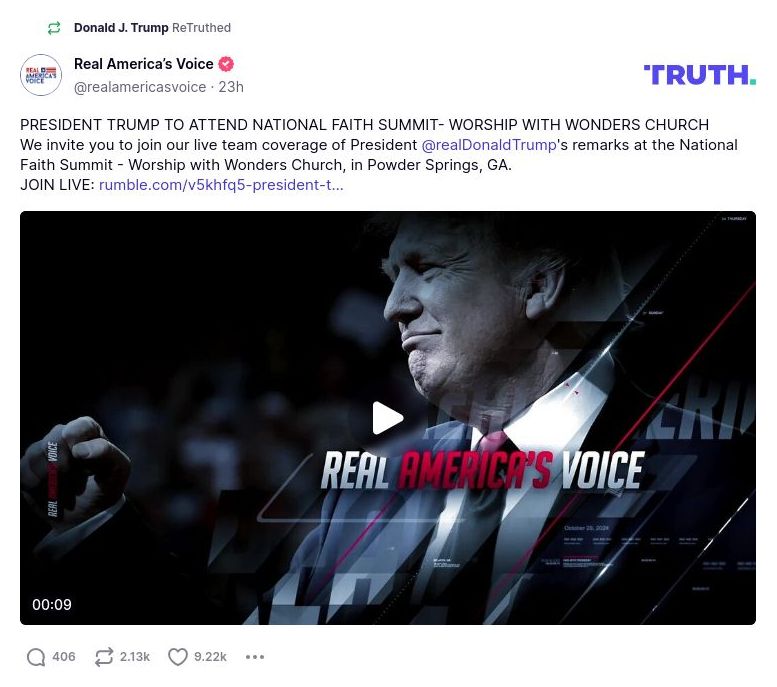
Task: Open the 23h post timestamp
Action: pyautogui.click(x=231, y=87)
